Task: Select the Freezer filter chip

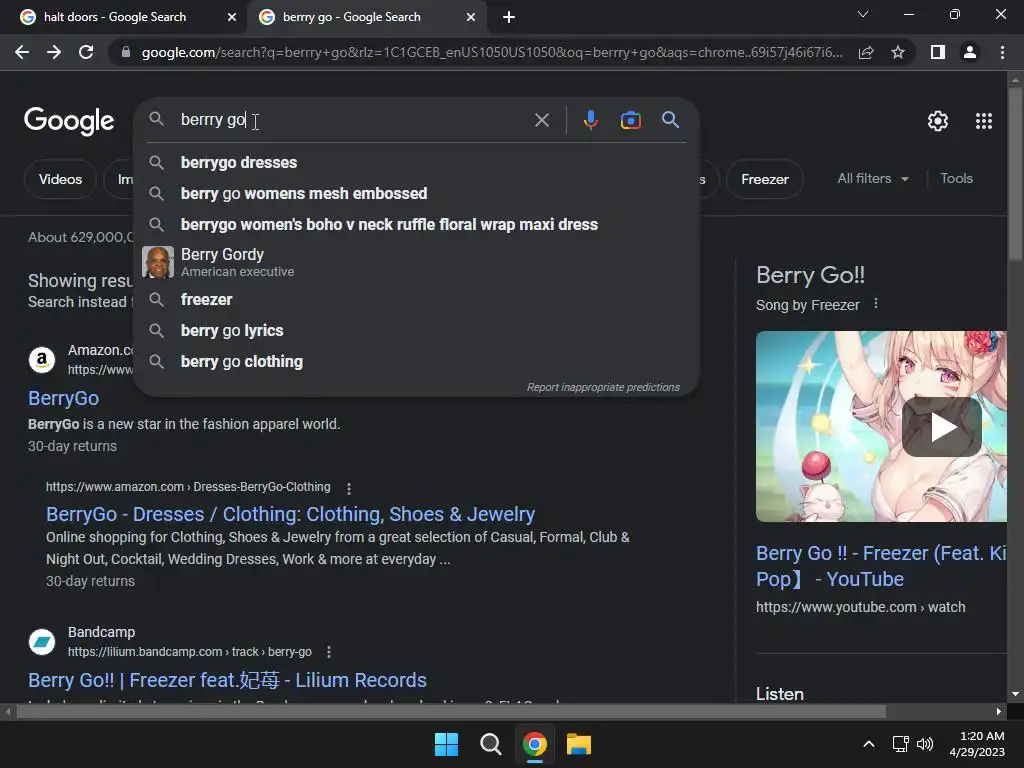Action: pos(765,179)
